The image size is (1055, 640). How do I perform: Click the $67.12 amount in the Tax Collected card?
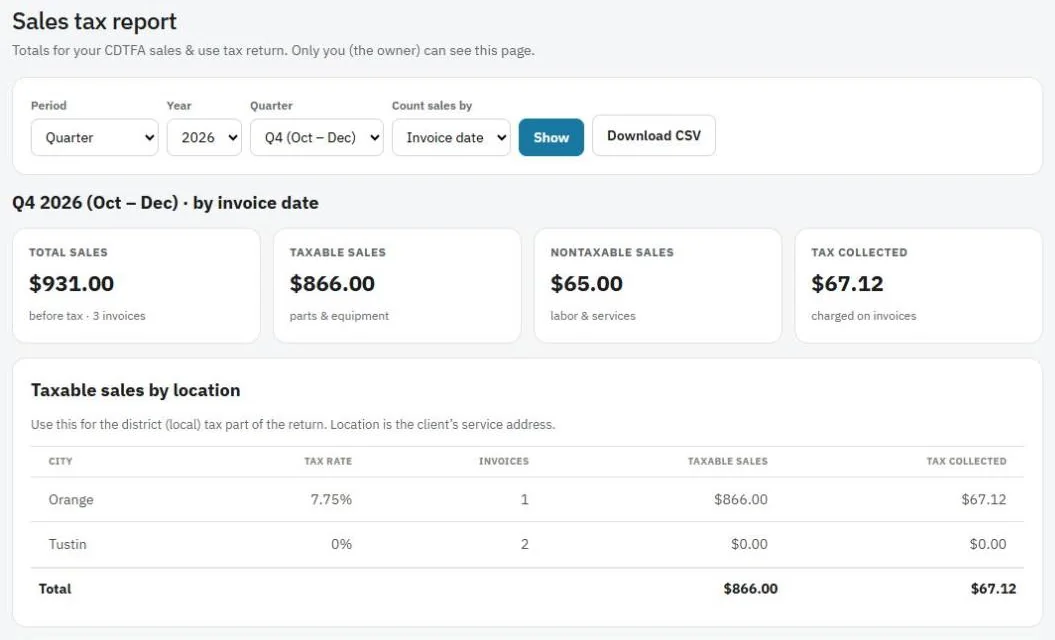click(847, 283)
